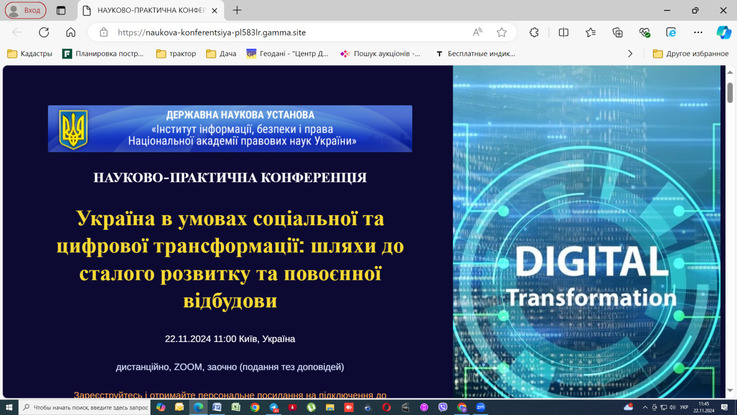This screenshot has width=737, height=415.
Task: Open the Кадастры bookmark folder
Action: pyautogui.click(x=30, y=53)
